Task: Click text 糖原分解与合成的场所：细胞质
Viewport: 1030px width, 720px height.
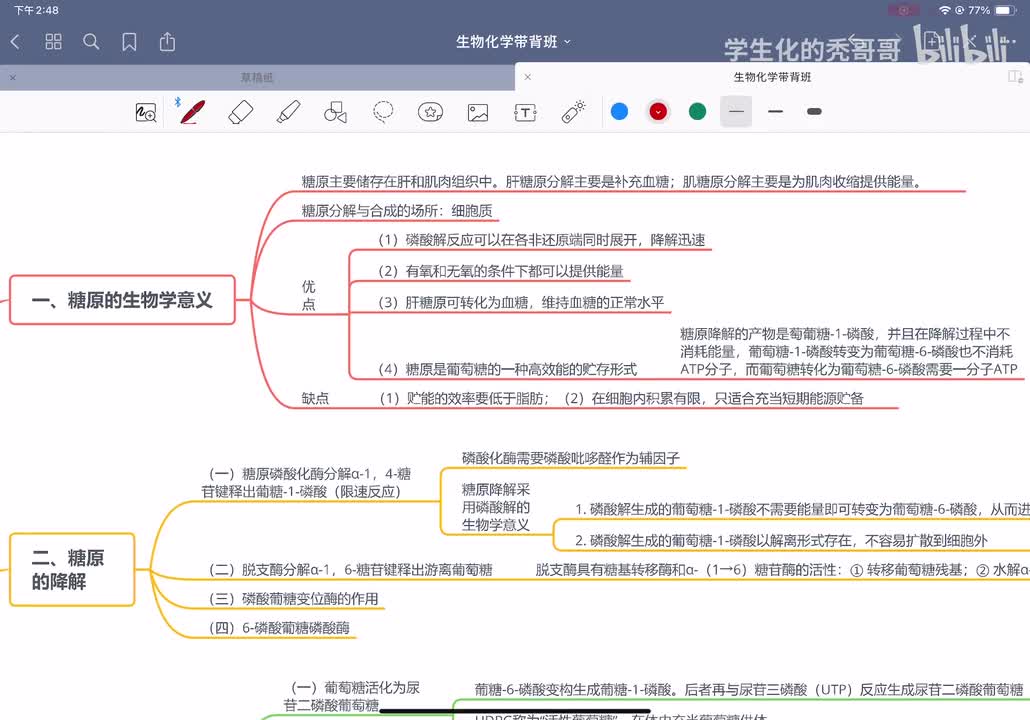Action: tap(397, 211)
